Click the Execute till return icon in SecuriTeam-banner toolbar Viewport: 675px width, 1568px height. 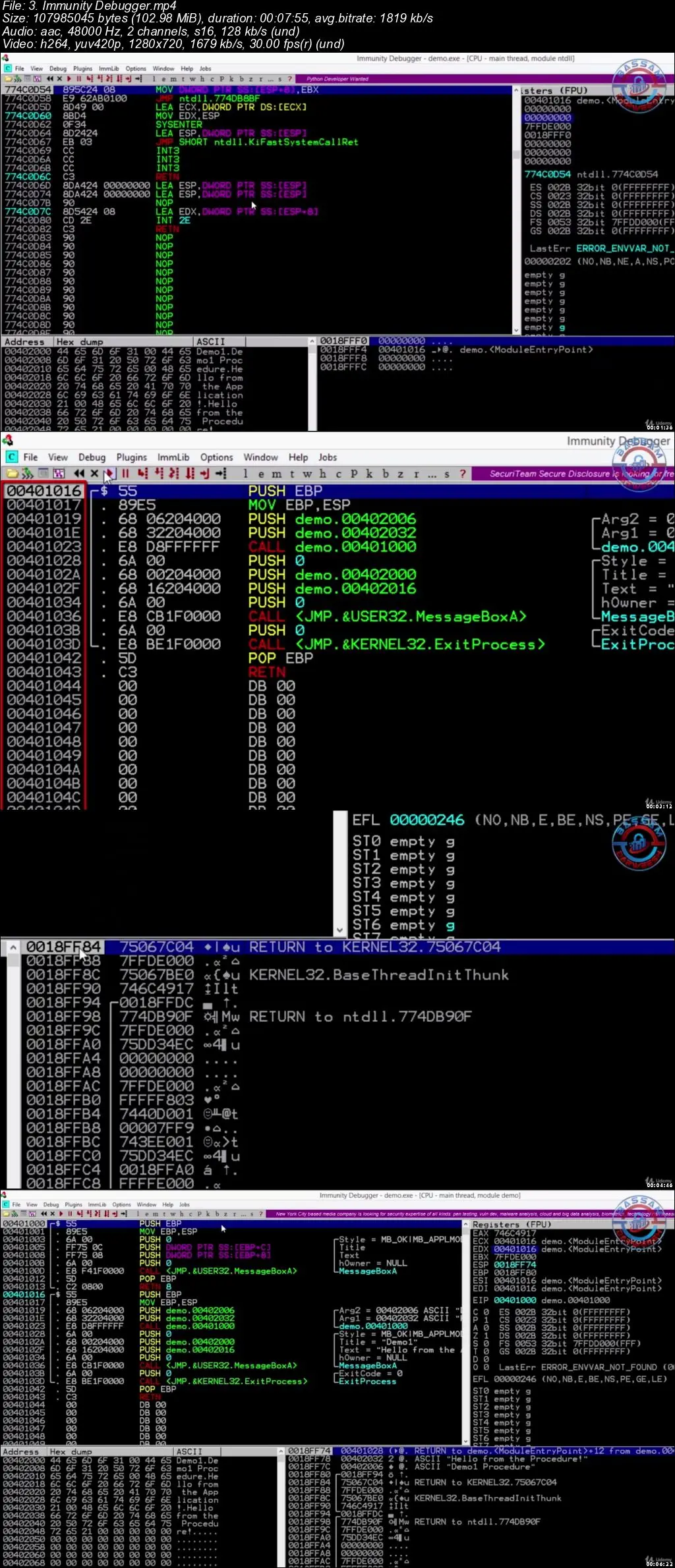pos(205,473)
